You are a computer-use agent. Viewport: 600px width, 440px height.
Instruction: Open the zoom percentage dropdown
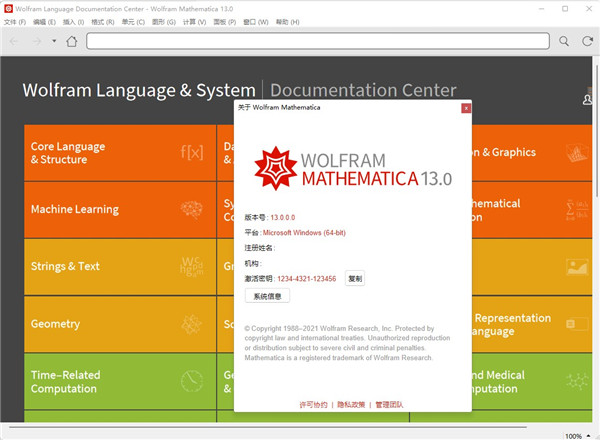coord(576,435)
